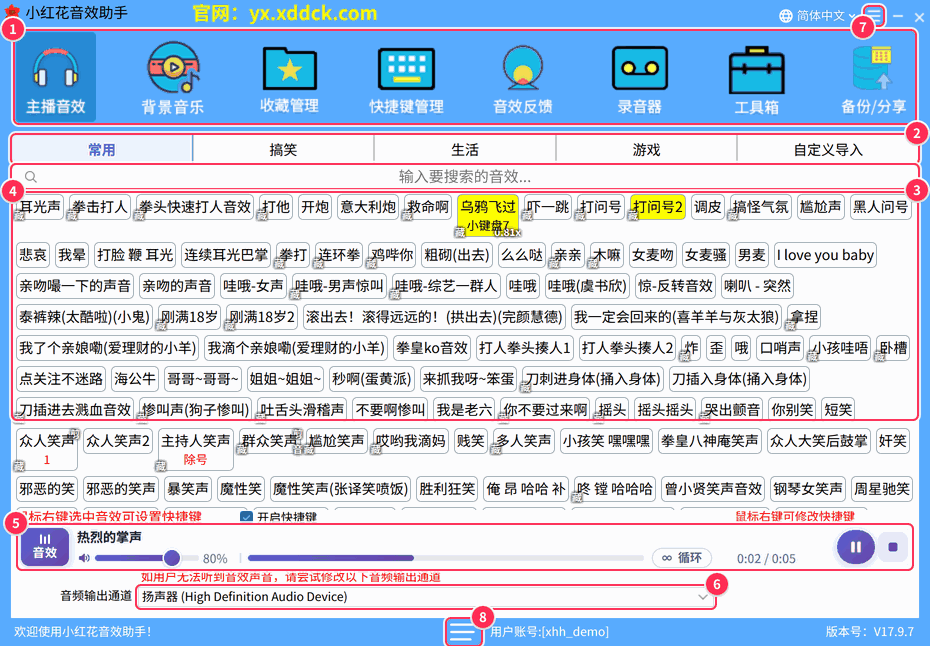Click the sound effect search field
Image resolution: width=930 pixels, height=646 pixels.
click(464, 177)
